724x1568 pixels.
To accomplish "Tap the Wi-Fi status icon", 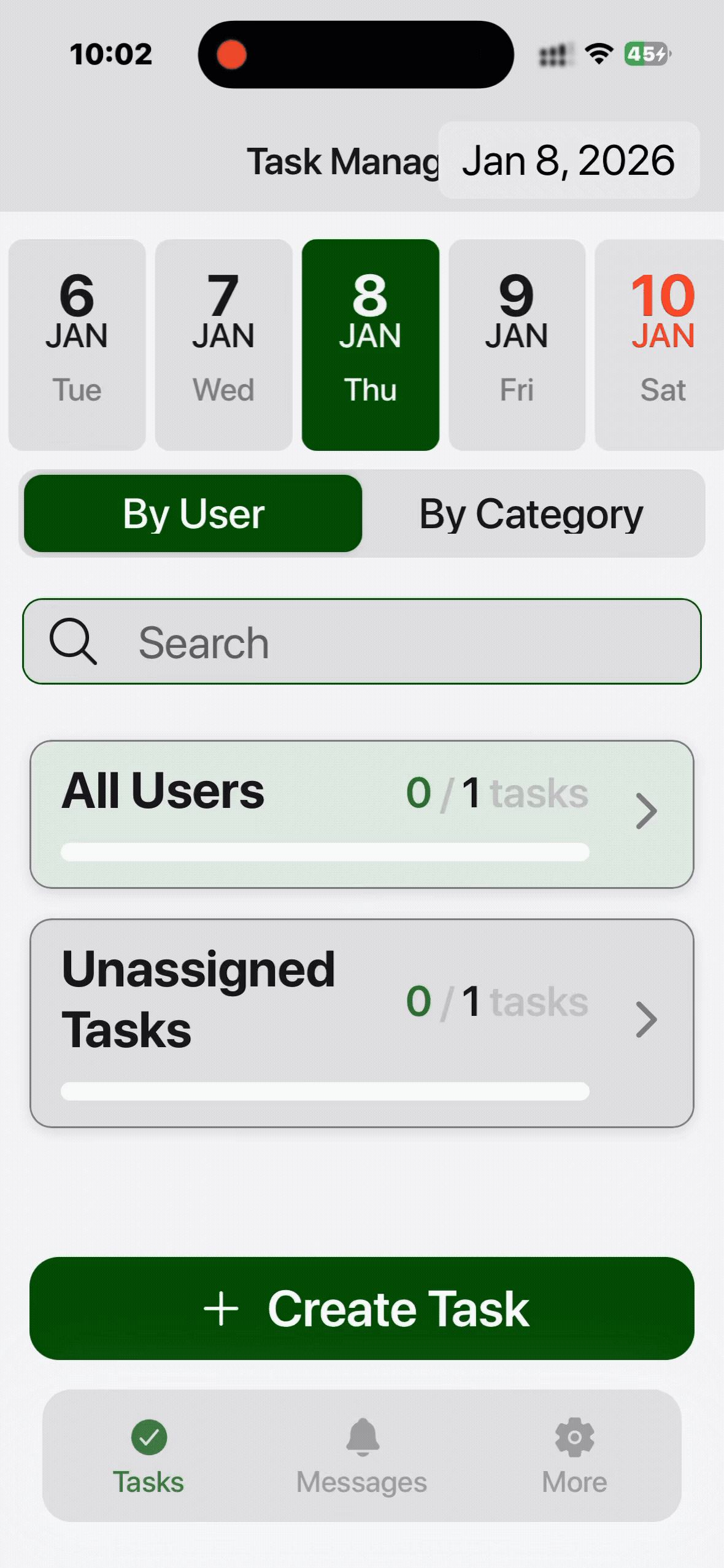I will [x=599, y=54].
